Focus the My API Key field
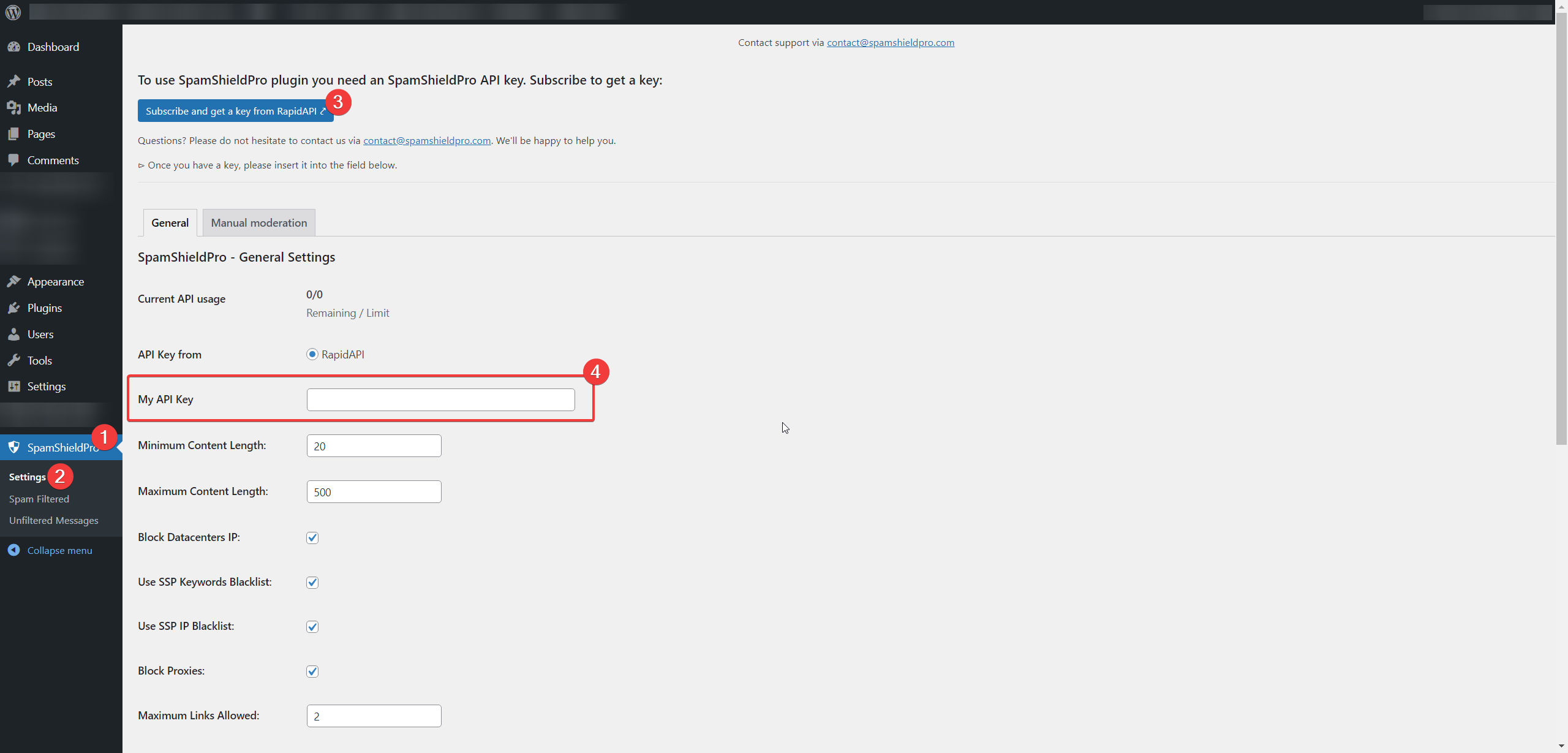Image resolution: width=1568 pixels, height=753 pixels. tap(441, 400)
